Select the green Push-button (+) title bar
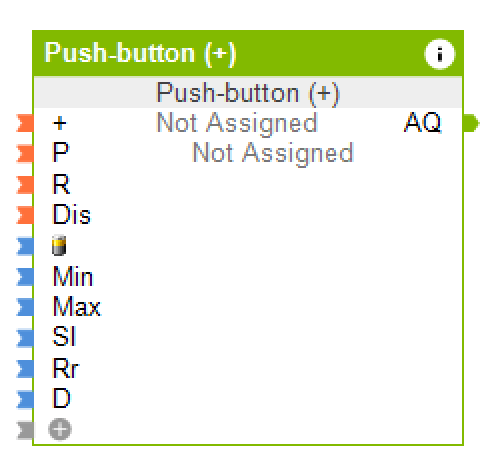494x476 pixels. point(248,53)
